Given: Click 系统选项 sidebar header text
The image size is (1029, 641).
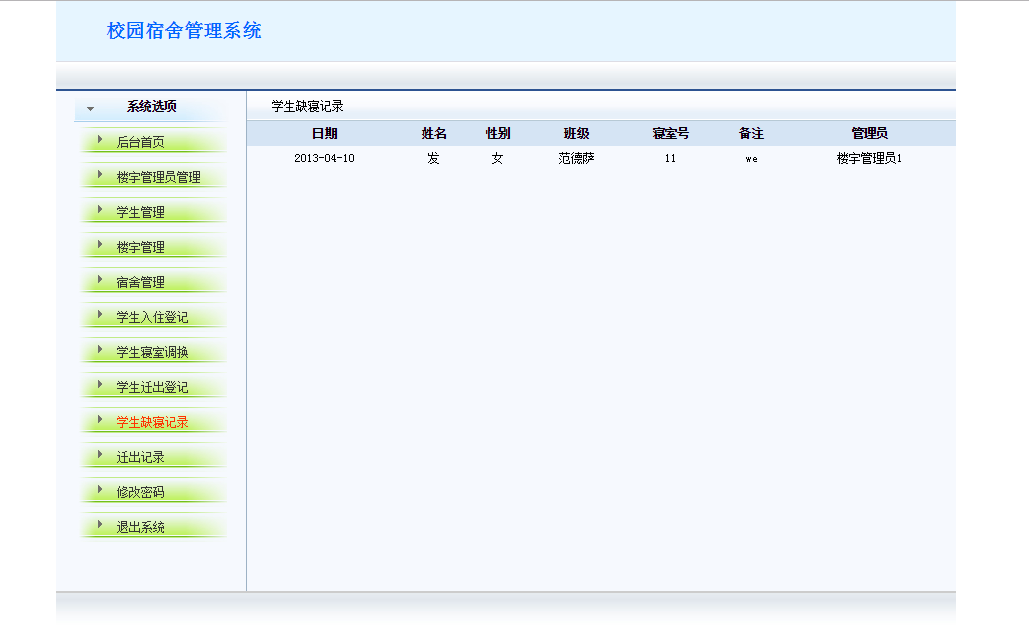Looking at the screenshot, I should point(152,106).
